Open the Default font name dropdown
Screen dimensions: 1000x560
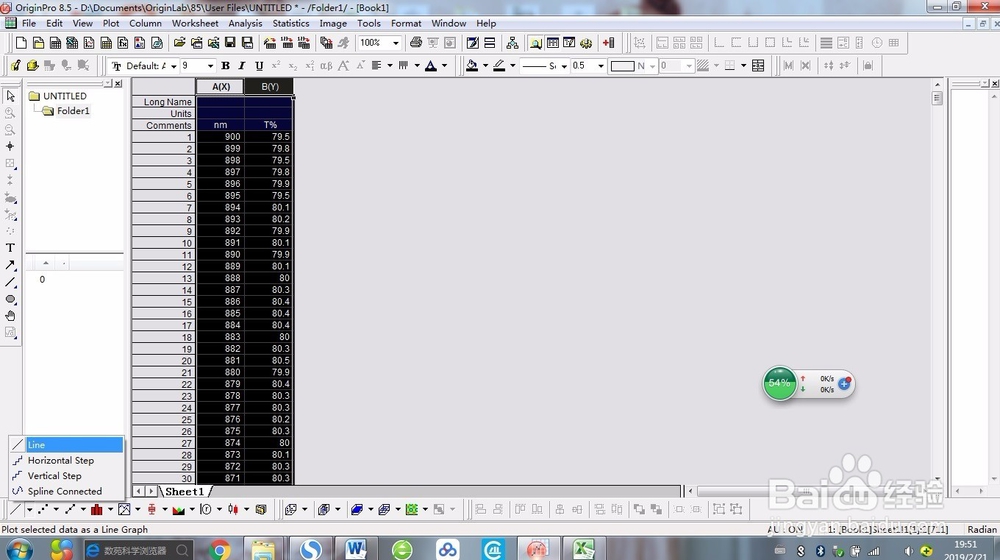click(x=173, y=66)
